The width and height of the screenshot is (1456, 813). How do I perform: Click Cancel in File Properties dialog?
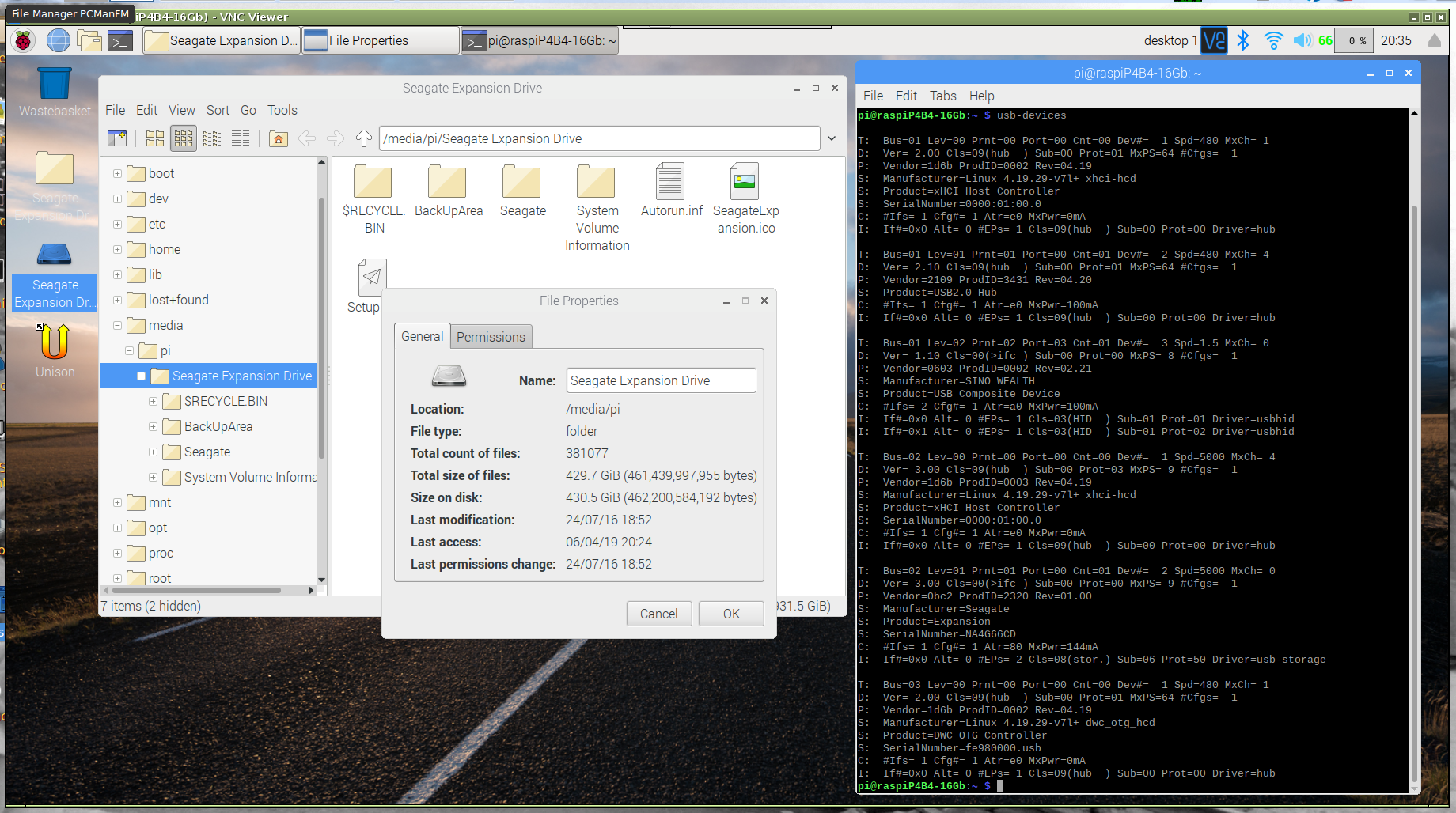pos(658,614)
